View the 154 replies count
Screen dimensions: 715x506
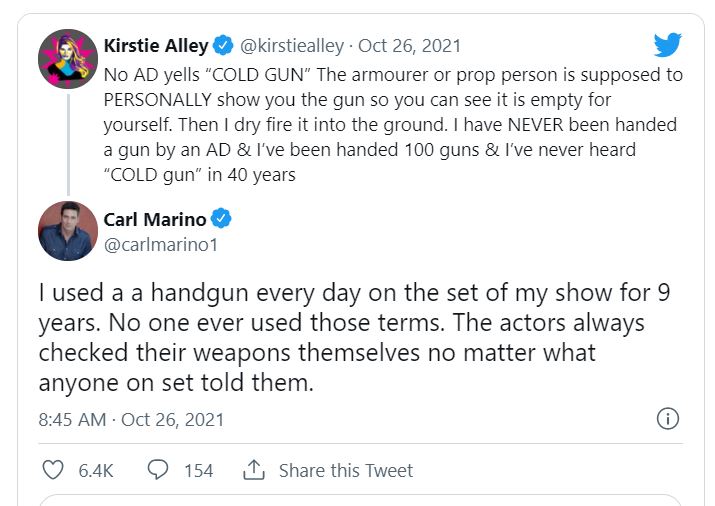pyautogui.click(x=198, y=470)
